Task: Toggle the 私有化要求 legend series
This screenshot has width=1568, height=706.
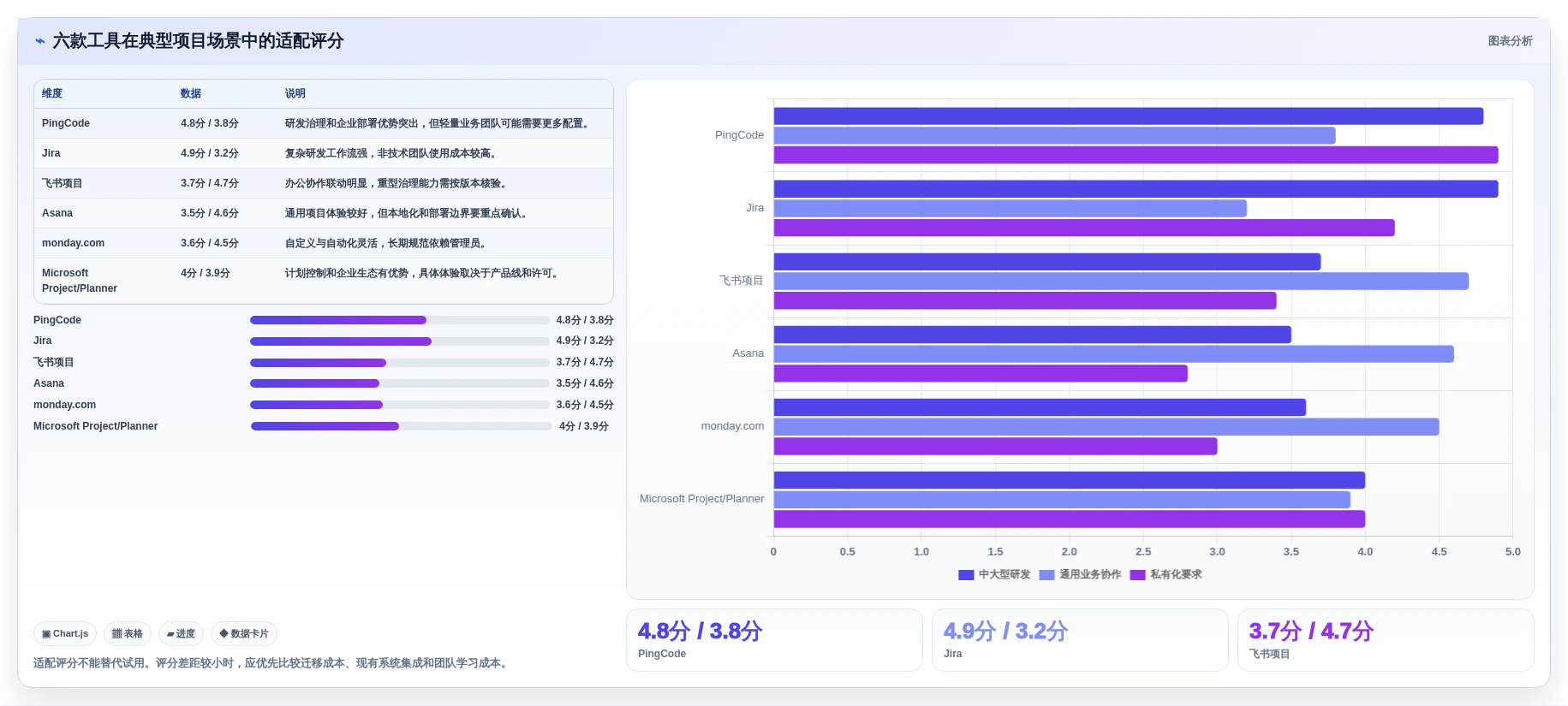Action: tap(1166, 574)
